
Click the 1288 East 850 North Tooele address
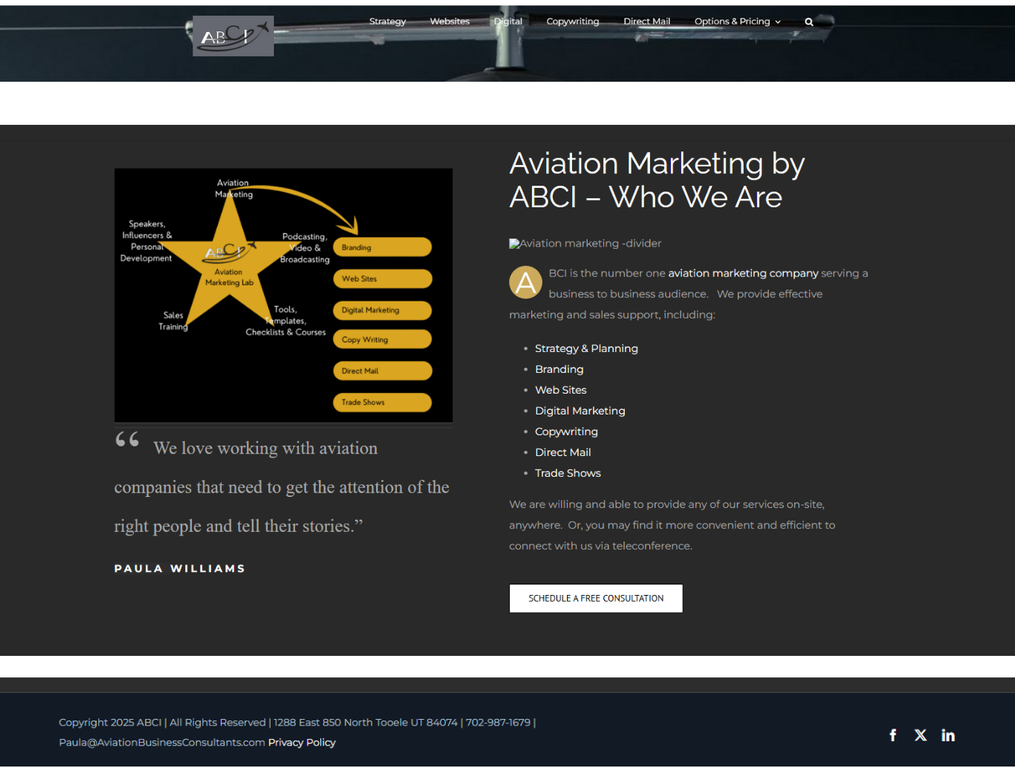coord(365,722)
